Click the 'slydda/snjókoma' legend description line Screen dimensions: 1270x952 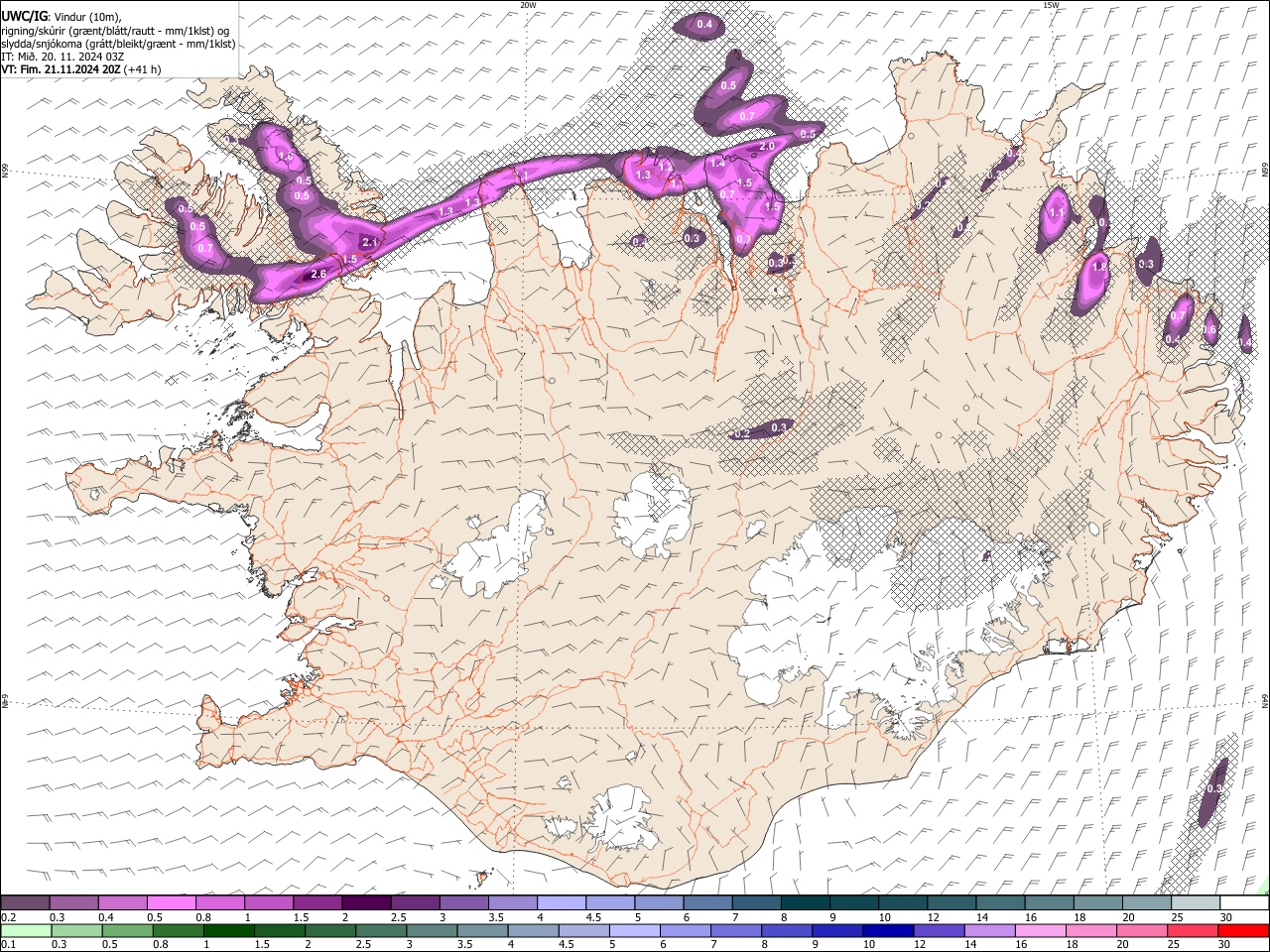pos(118,44)
